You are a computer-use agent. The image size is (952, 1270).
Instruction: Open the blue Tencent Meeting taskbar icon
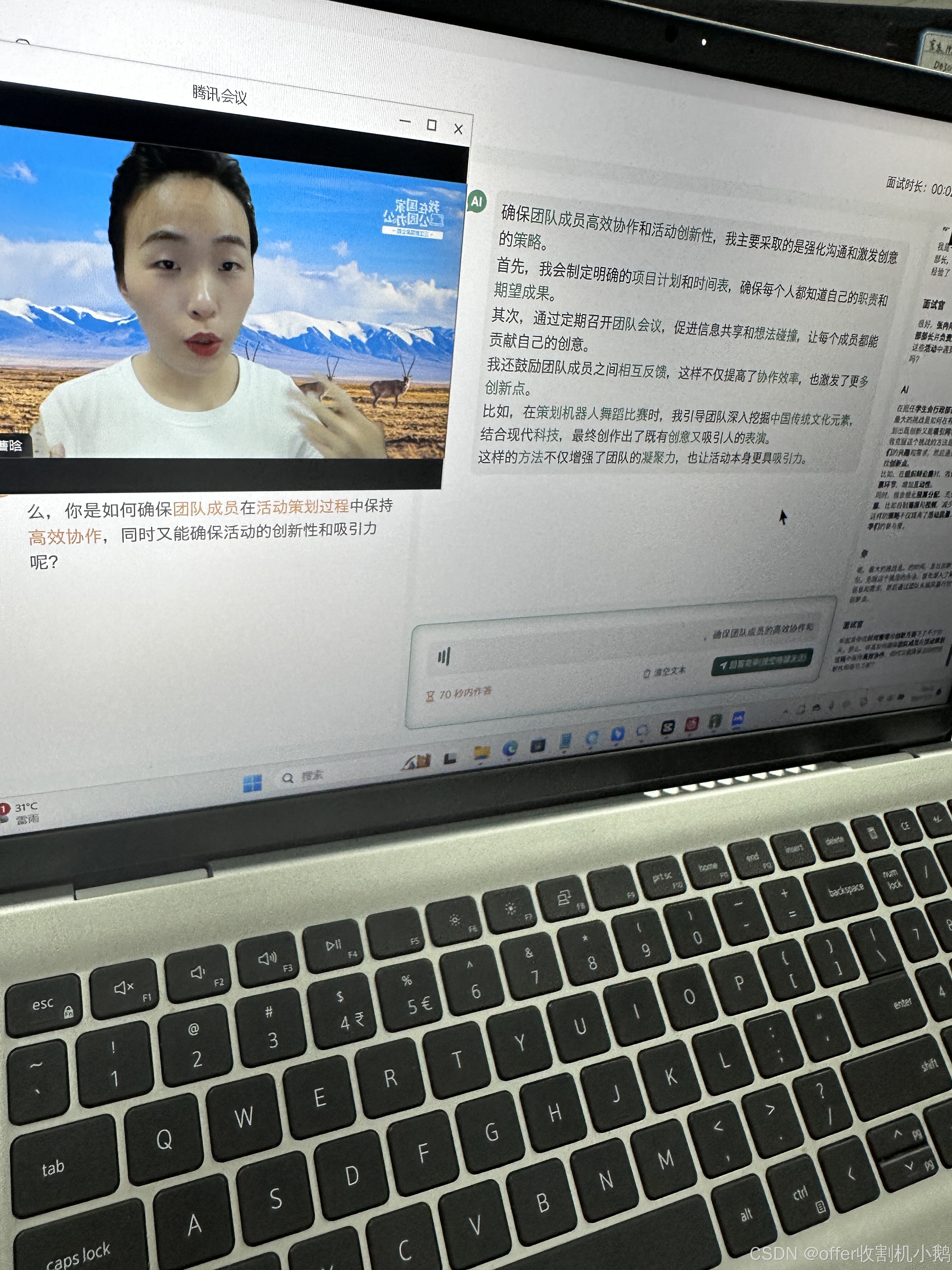738,718
